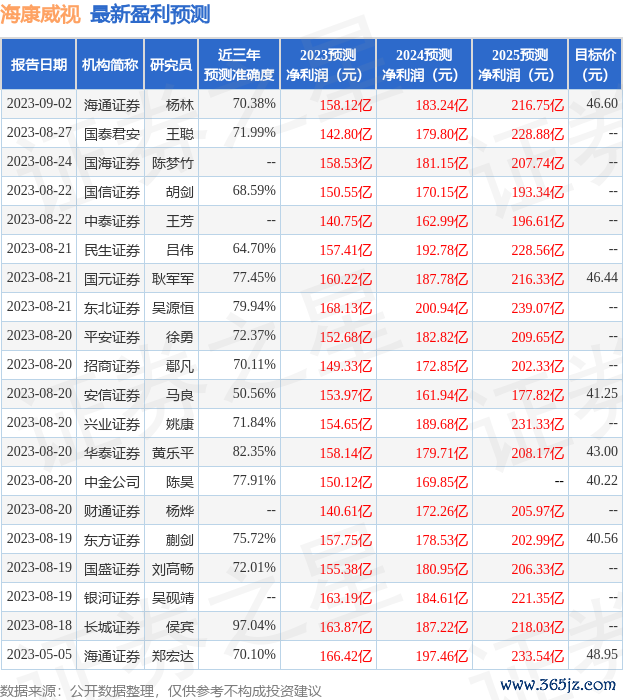
Task: Select 银河证券 institution cell
Action: pyautogui.click(x=112, y=599)
